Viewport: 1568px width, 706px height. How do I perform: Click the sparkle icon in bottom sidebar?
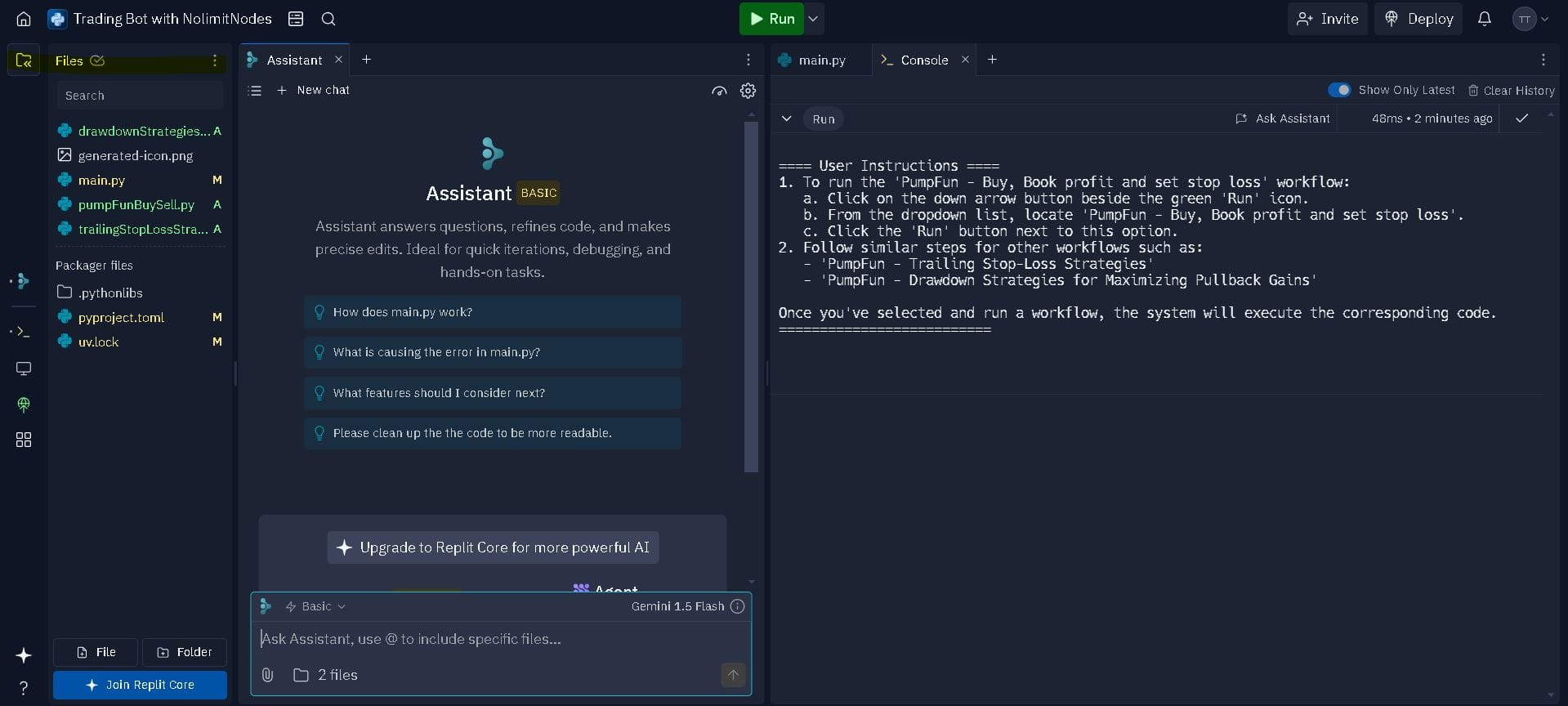24,655
